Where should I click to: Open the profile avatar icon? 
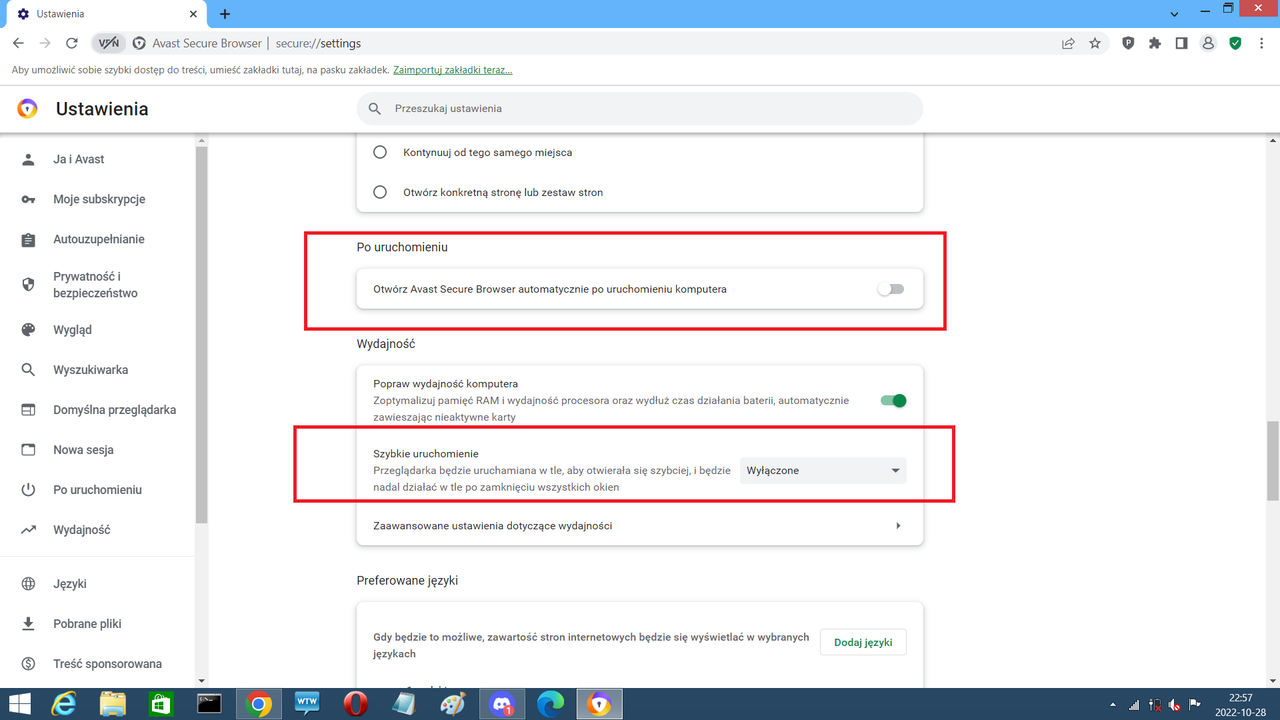point(1208,43)
